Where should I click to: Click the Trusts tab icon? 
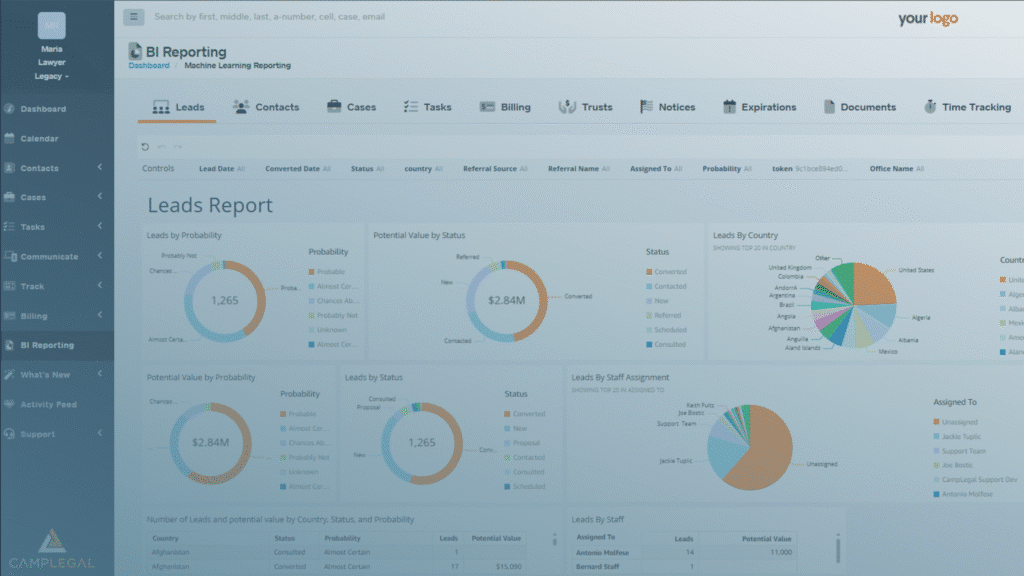567,107
